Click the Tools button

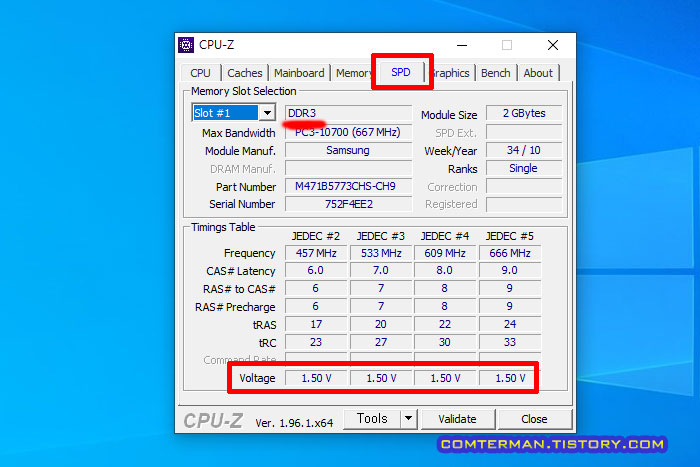(x=372, y=418)
